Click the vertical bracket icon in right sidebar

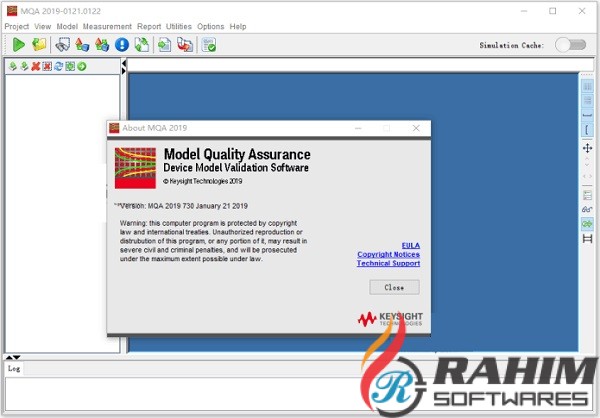click(x=587, y=129)
